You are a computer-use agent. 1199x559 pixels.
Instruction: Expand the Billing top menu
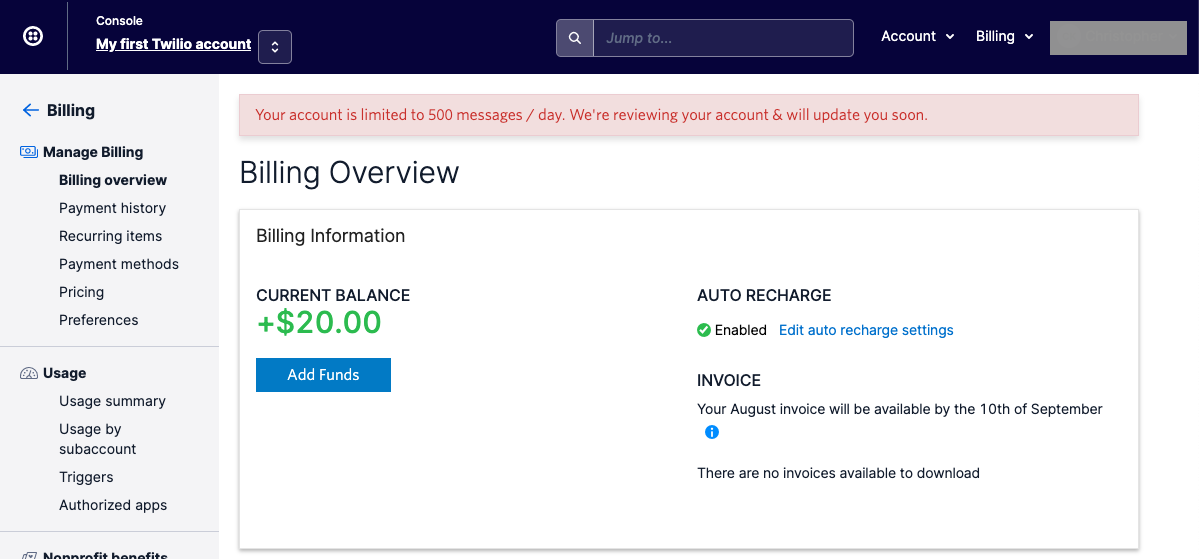1005,36
